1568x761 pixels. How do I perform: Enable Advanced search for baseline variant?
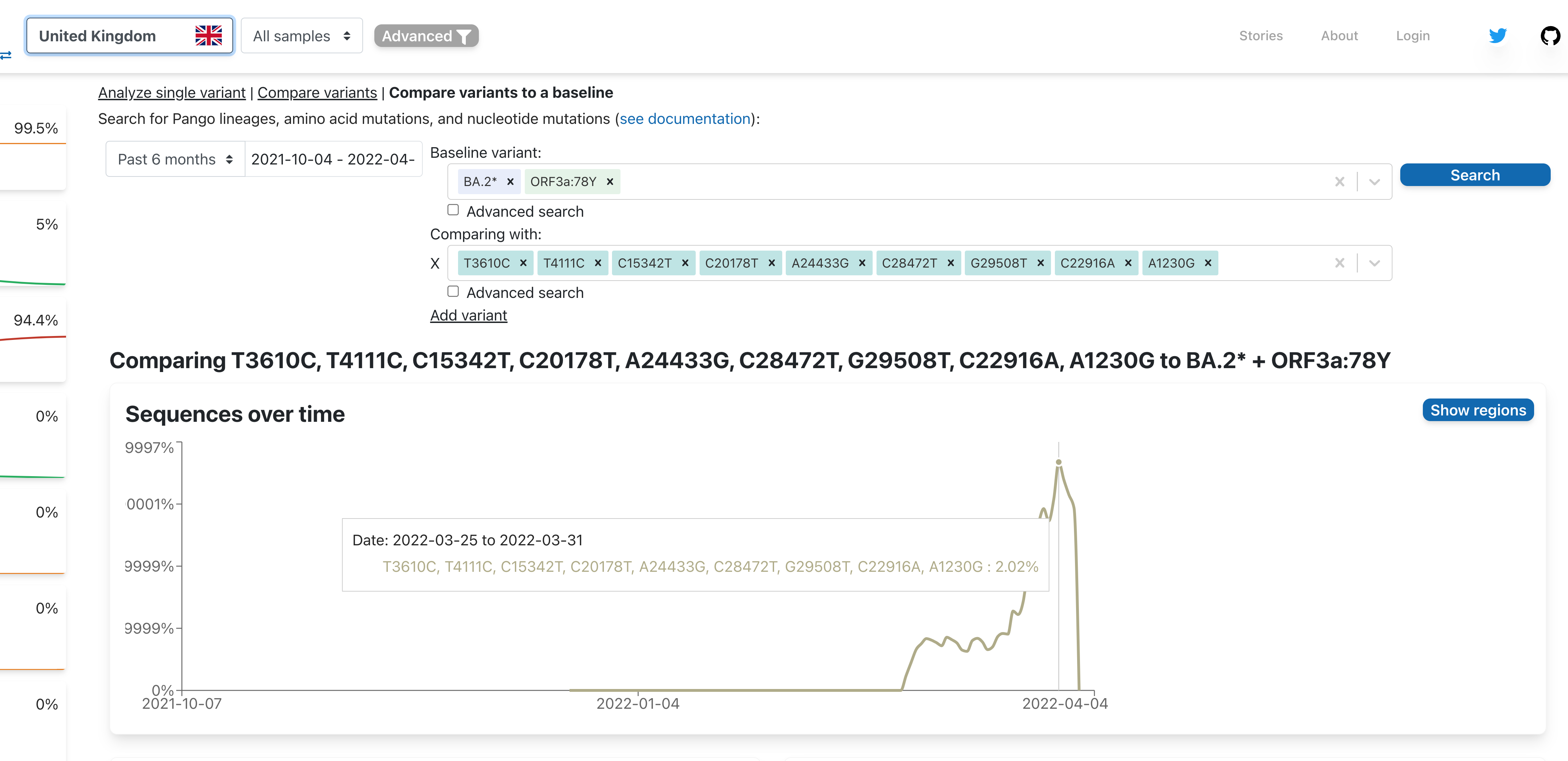(453, 210)
